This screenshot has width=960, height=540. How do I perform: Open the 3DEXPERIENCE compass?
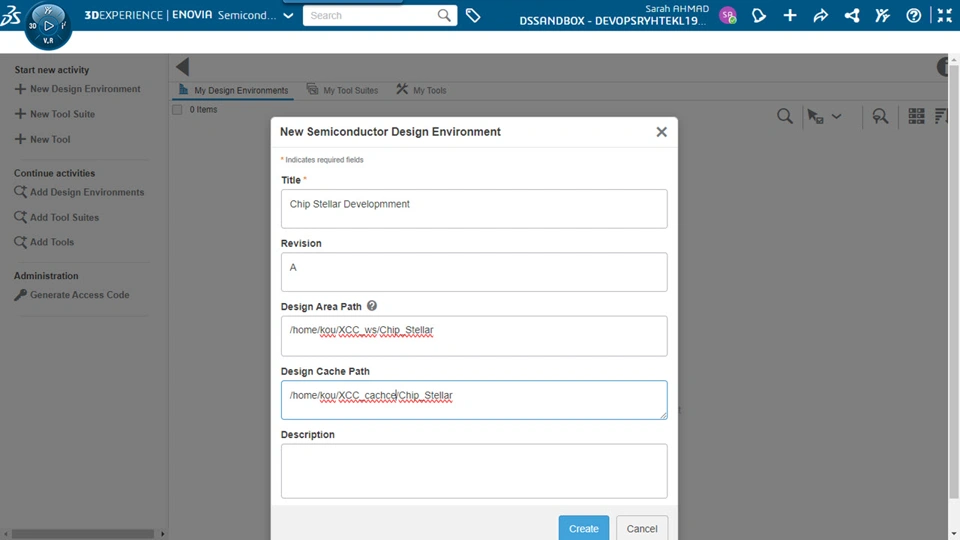[x=48, y=26]
